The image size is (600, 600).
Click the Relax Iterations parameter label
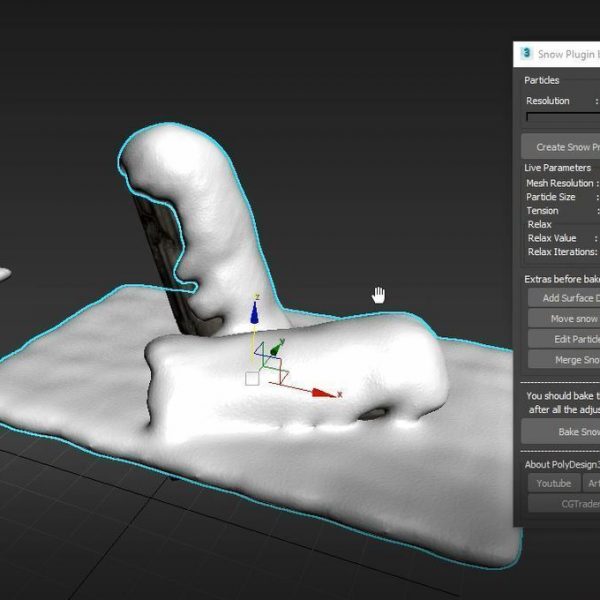pos(560,252)
